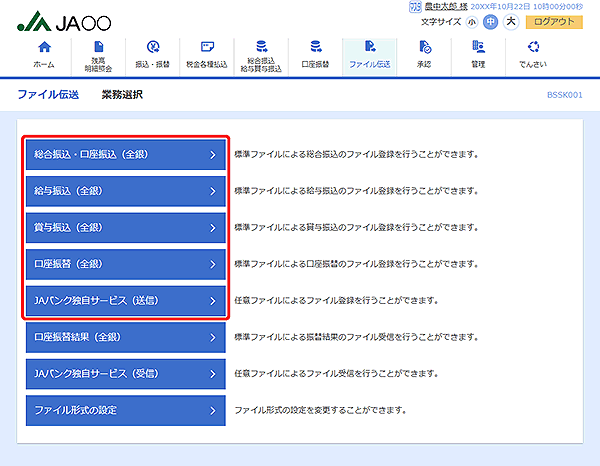Image resolution: width=600 pixels, height=466 pixels.
Task: Go to ホーム (Home) in navigation
Action: click(x=44, y=57)
